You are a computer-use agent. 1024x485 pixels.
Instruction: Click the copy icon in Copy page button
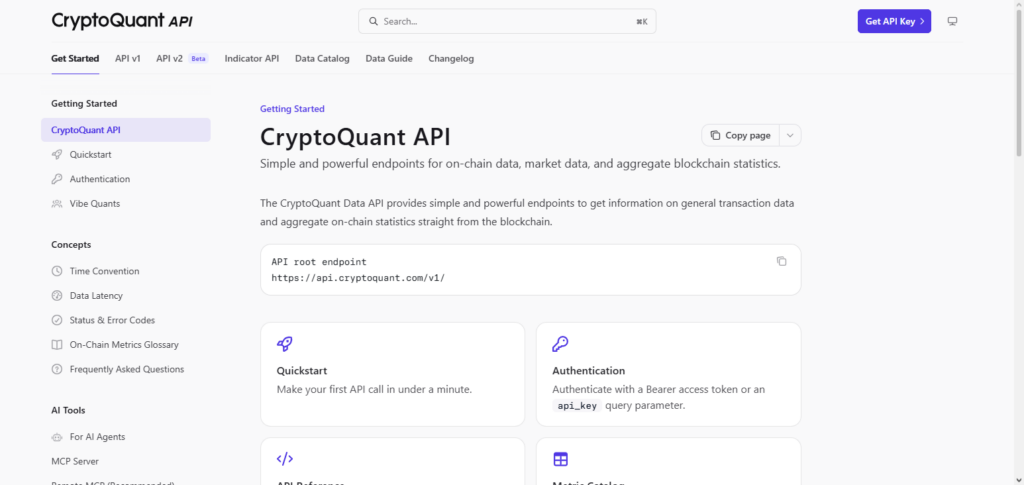(715, 135)
